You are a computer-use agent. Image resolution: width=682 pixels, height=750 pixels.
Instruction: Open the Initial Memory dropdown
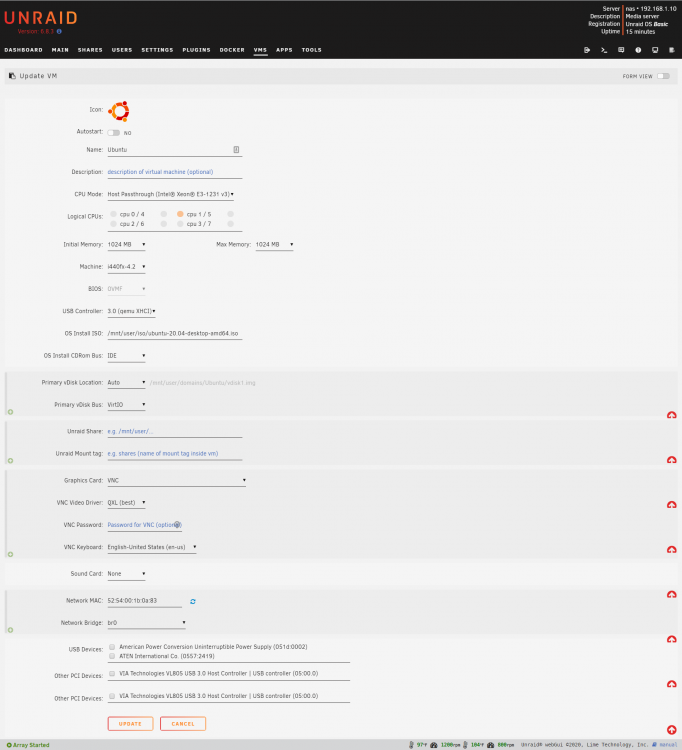coord(126,244)
